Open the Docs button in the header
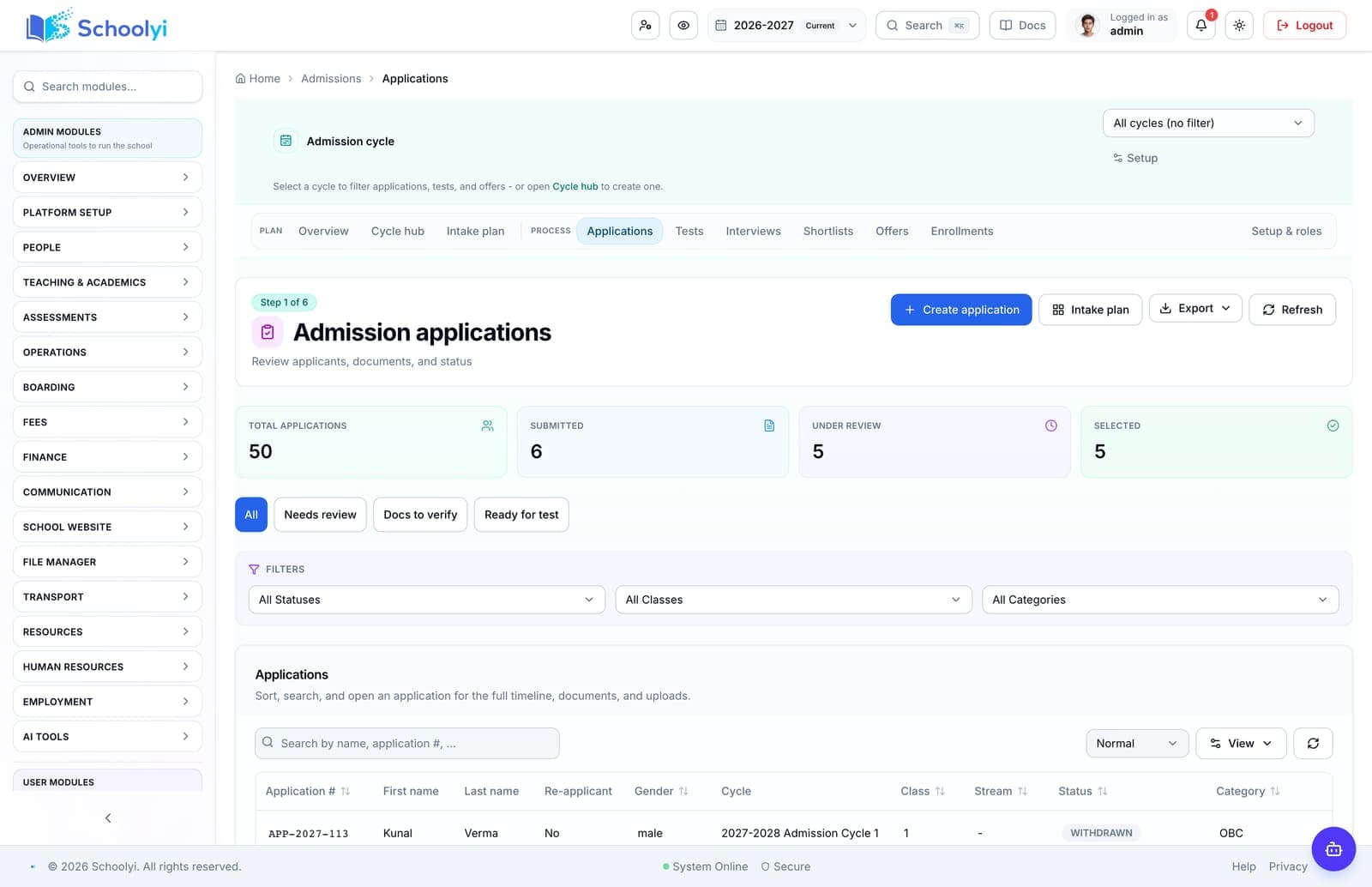 point(1022,26)
